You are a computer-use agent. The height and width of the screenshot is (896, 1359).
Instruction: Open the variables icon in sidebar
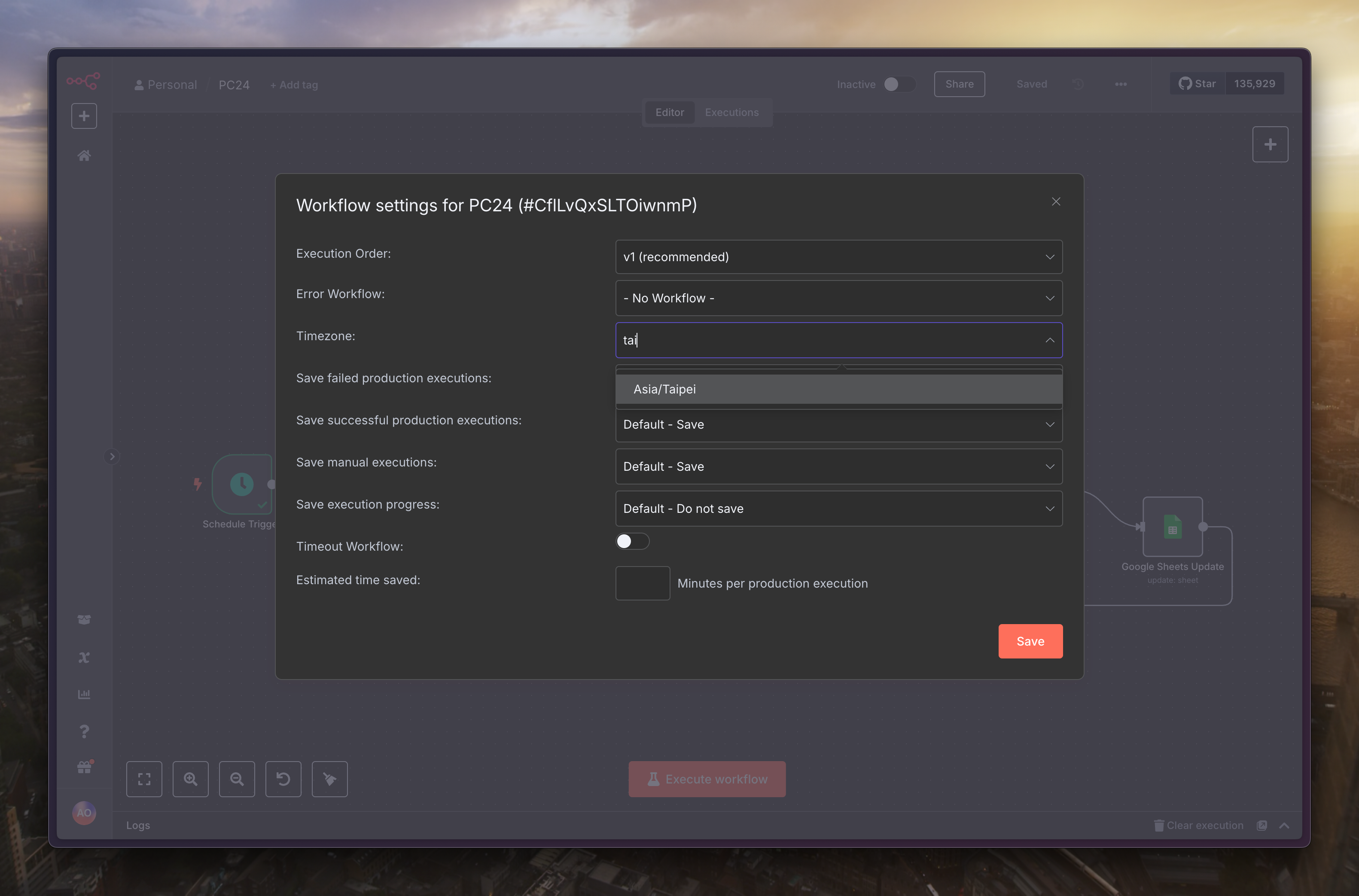coord(84,657)
